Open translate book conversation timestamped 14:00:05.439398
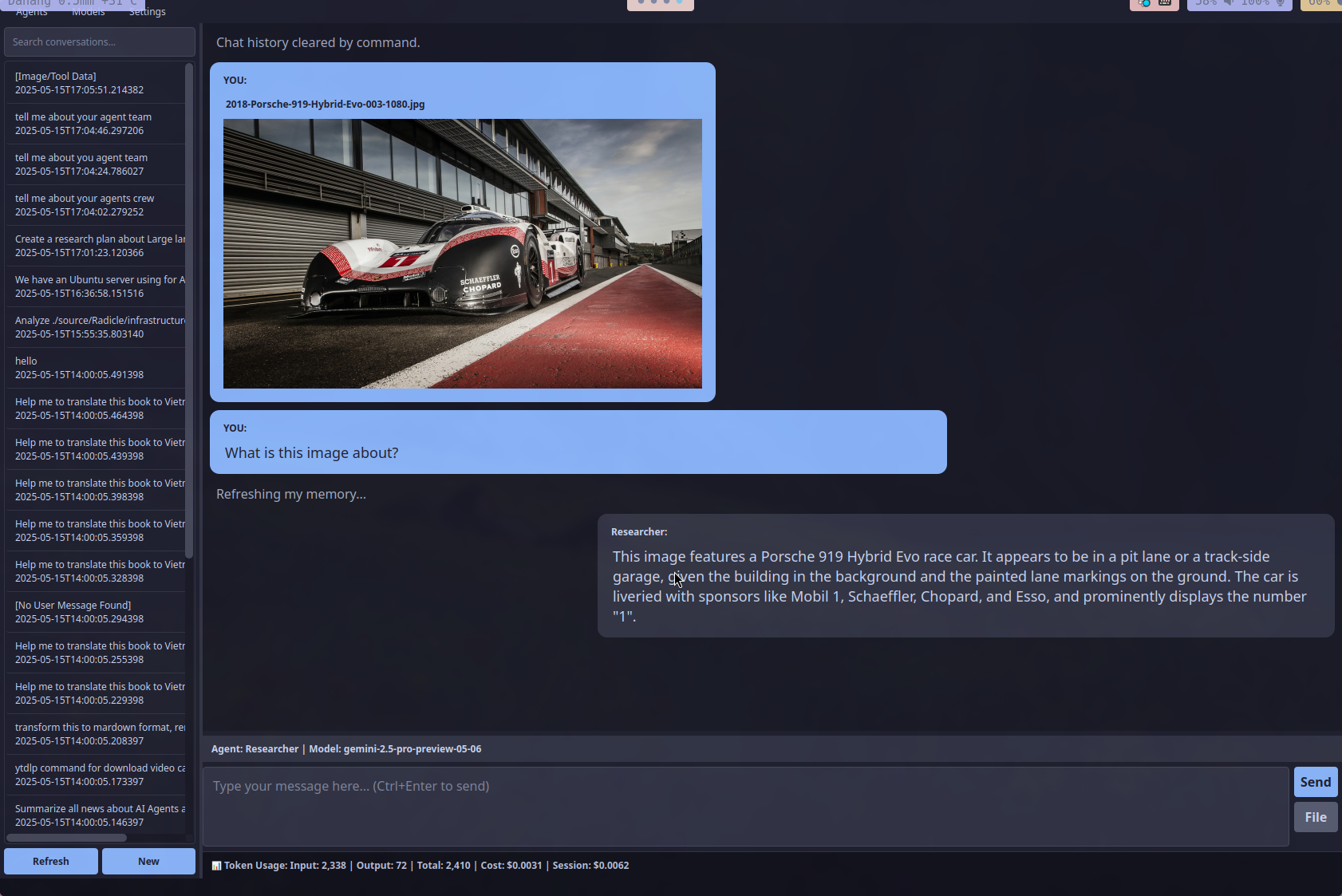Viewport: 1342px width, 896px height. point(96,449)
